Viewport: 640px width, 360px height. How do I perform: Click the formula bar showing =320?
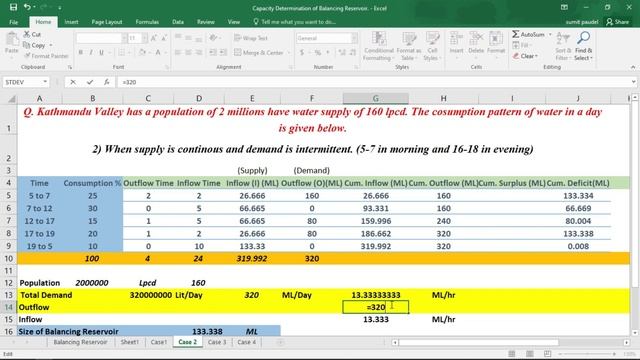[x=373, y=82]
